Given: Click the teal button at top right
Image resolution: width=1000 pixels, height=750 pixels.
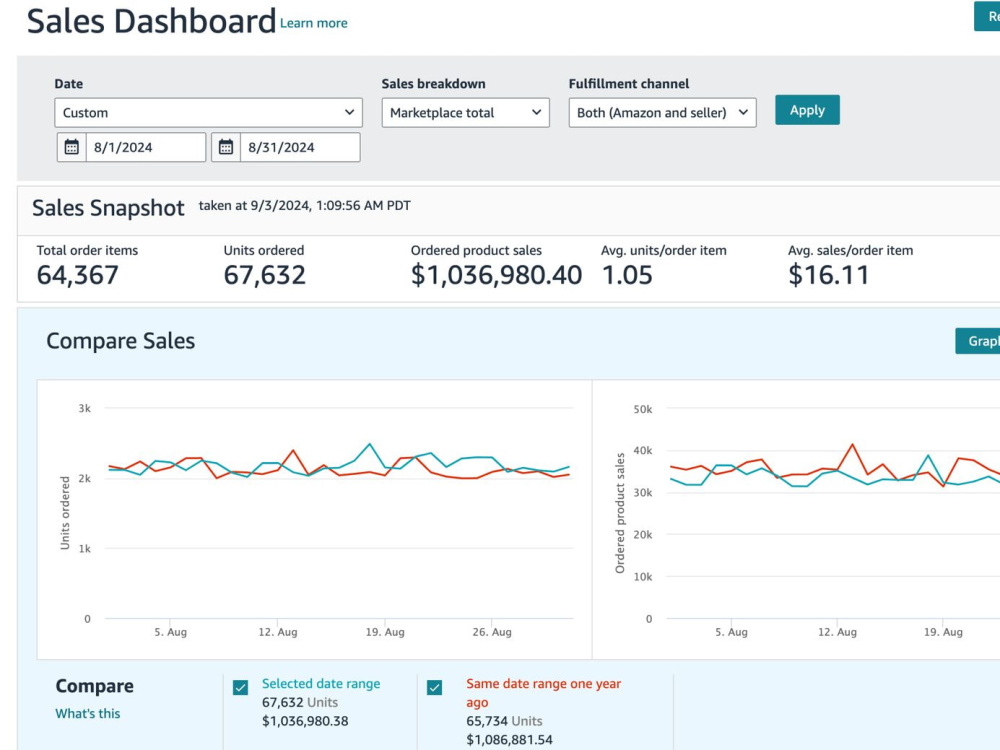Looking at the screenshot, I should [987, 17].
